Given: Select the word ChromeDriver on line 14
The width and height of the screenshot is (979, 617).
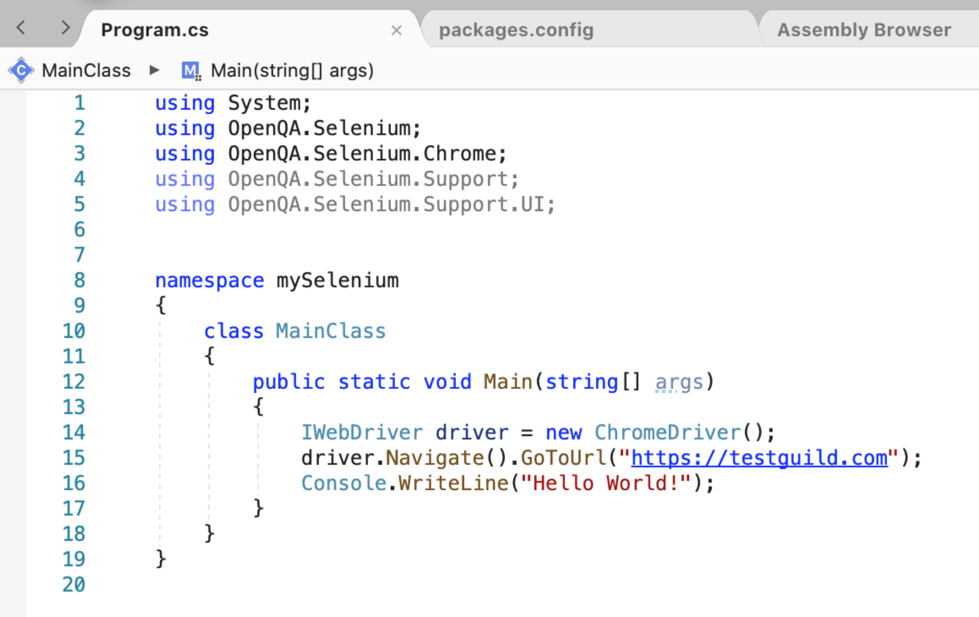Looking at the screenshot, I should (667, 432).
